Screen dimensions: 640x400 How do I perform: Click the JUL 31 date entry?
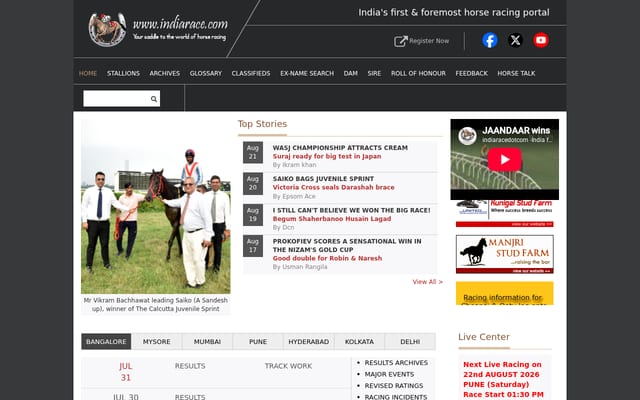tap(126, 372)
